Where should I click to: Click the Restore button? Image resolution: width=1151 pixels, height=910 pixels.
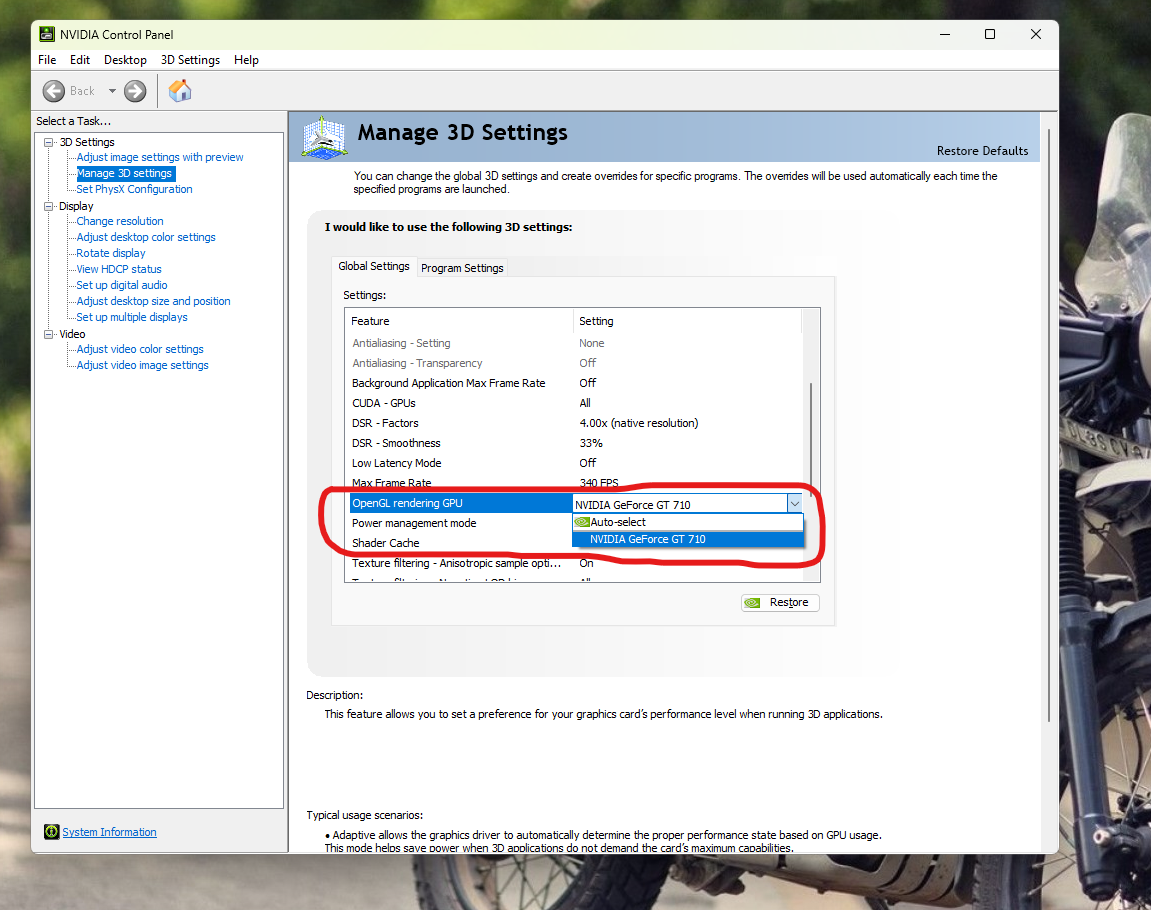click(x=780, y=602)
